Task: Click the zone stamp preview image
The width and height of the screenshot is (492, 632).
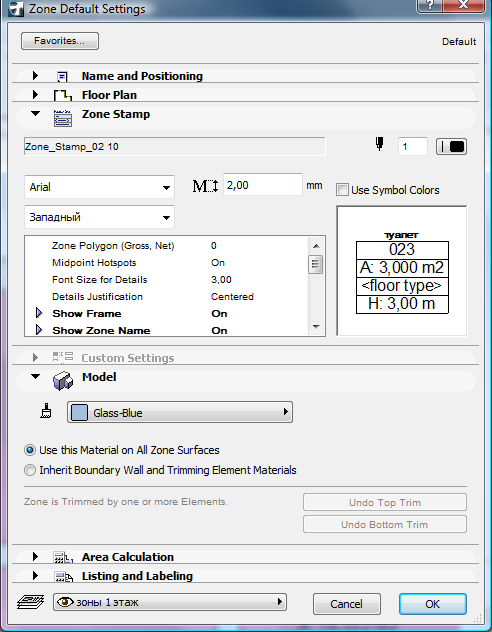Action: pyautogui.click(x=402, y=271)
